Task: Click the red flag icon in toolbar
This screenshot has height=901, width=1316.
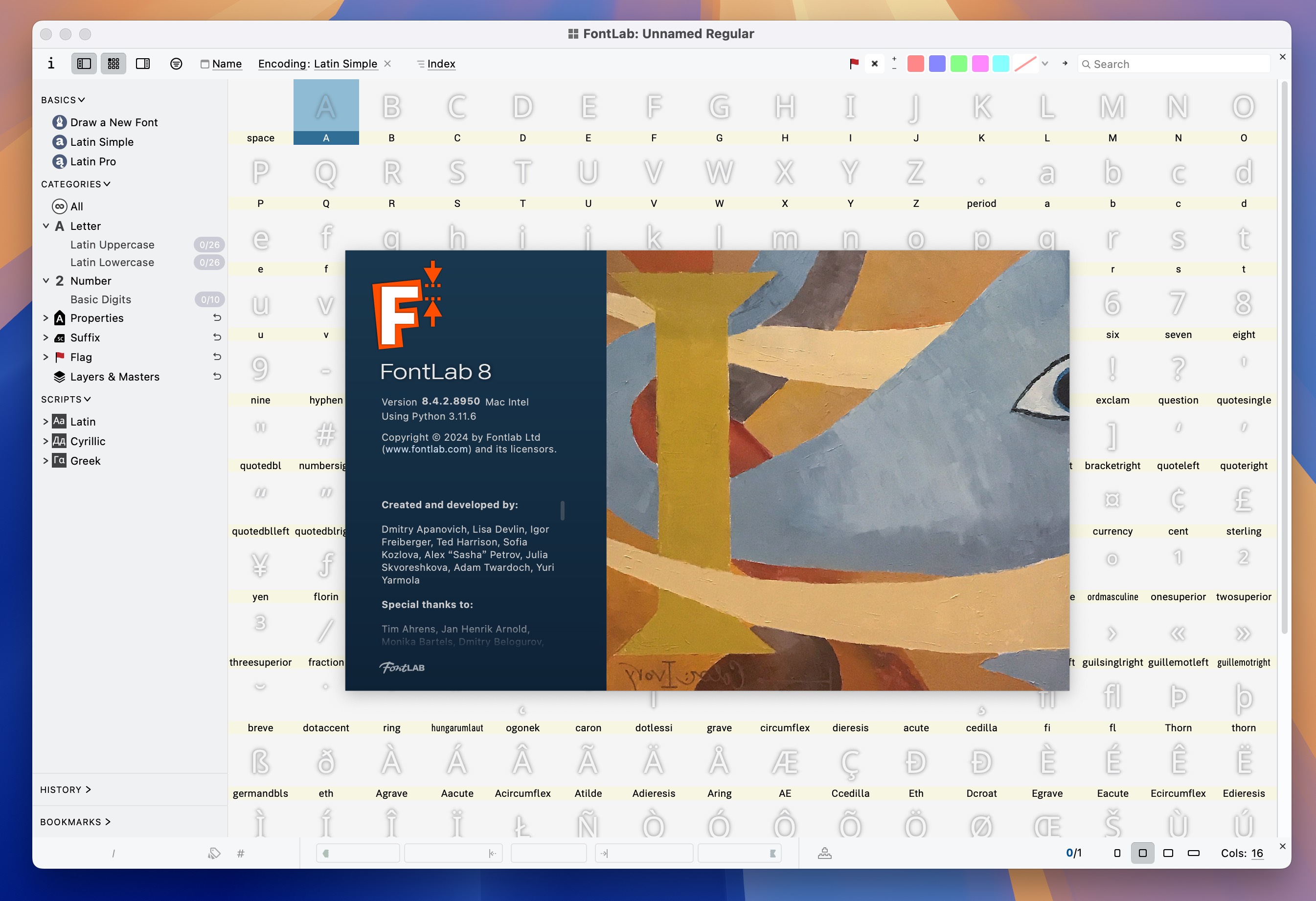Action: tap(854, 64)
